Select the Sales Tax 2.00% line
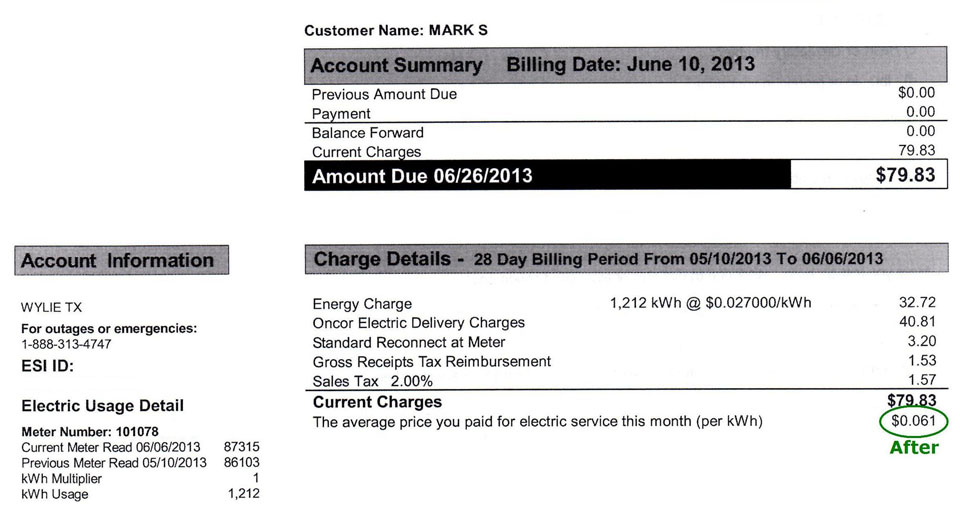 coord(624,381)
